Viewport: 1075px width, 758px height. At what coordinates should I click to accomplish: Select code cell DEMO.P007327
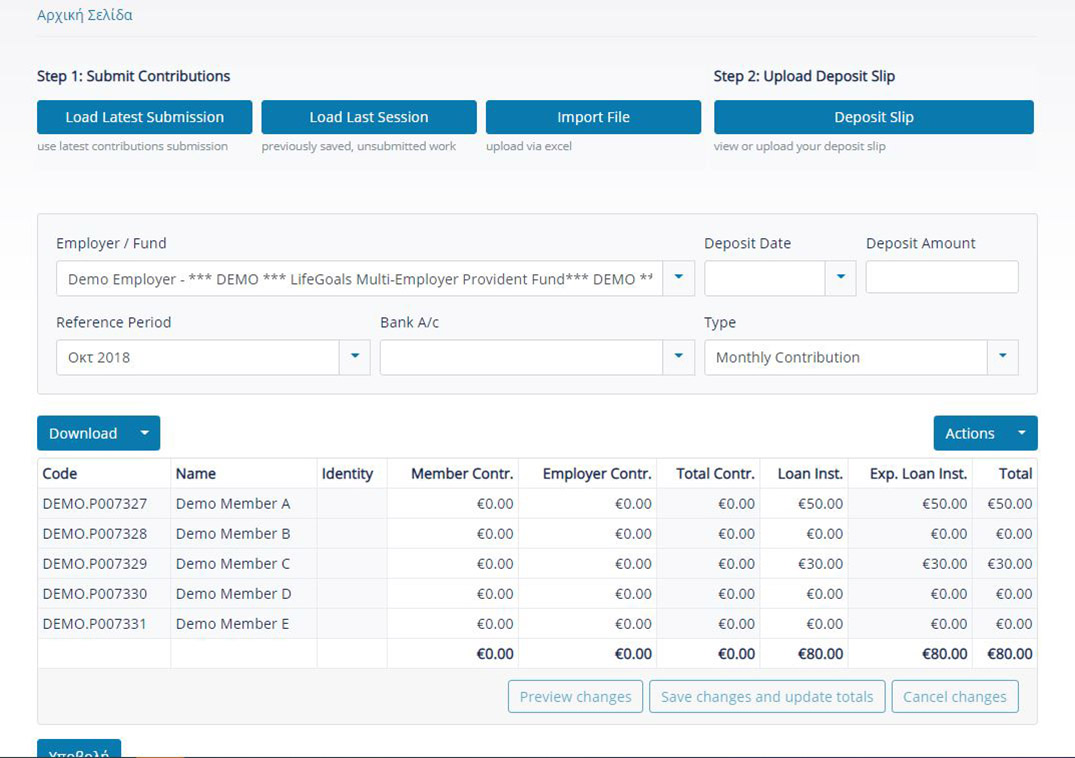pyautogui.click(x=104, y=504)
